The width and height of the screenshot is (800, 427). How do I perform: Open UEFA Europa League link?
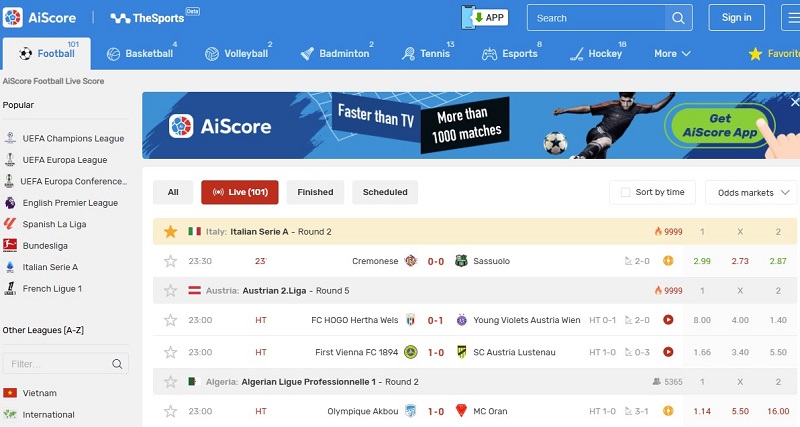click(x=65, y=160)
